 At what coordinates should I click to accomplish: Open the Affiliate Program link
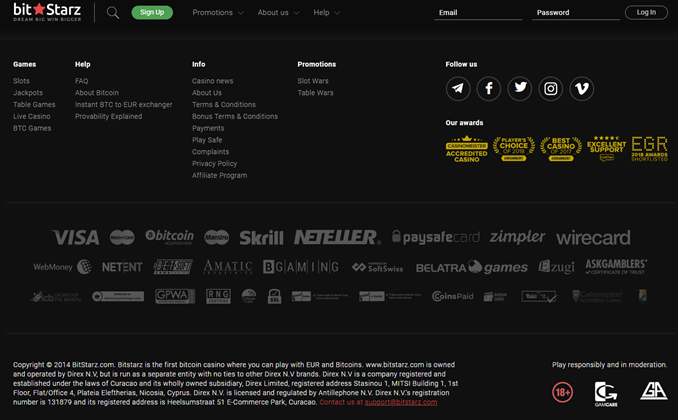220,175
